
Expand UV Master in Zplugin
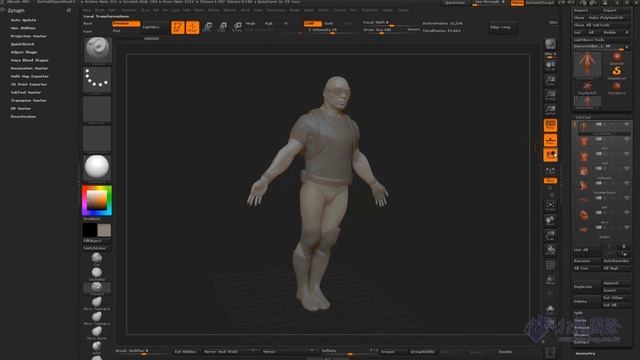click(x=21, y=108)
